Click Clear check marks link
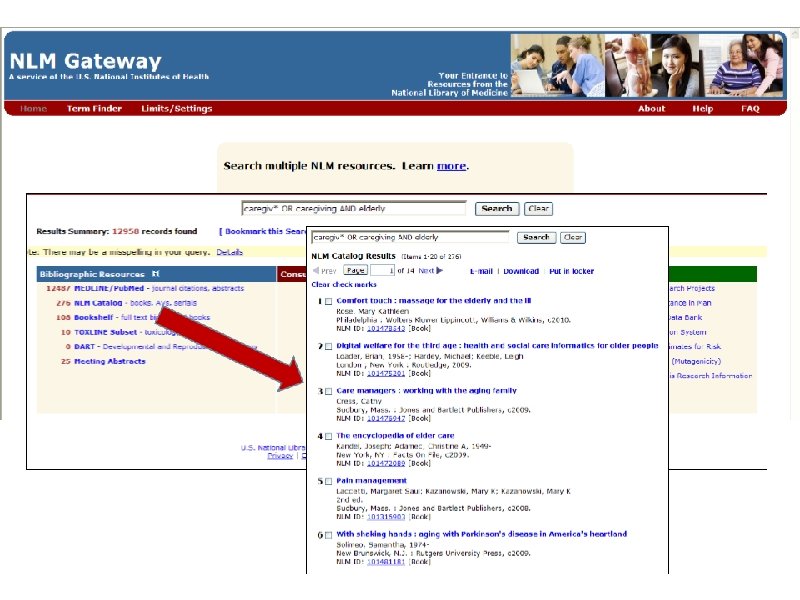The image size is (800, 600). point(344,285)
